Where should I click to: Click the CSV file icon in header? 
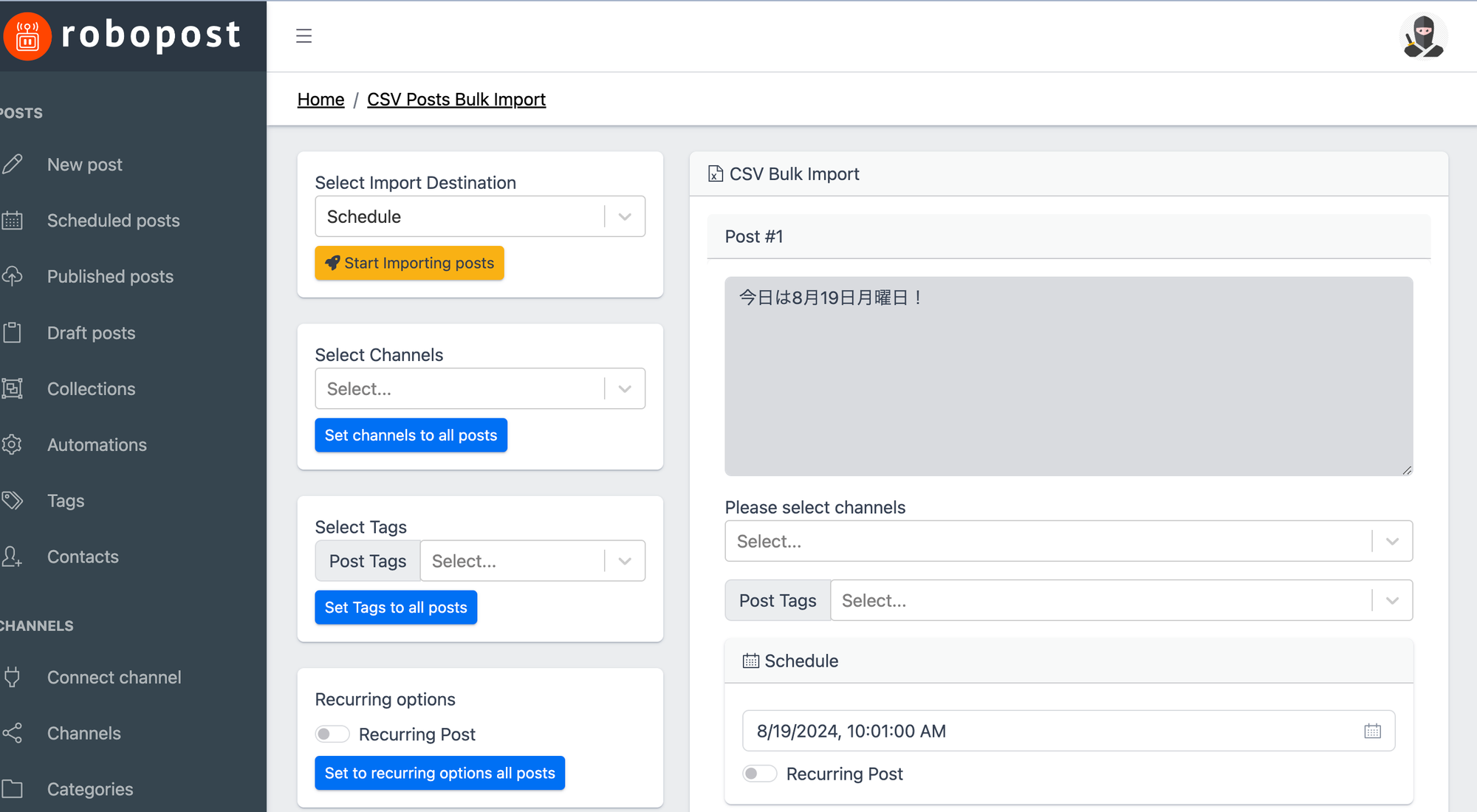(x=715, y=173)
